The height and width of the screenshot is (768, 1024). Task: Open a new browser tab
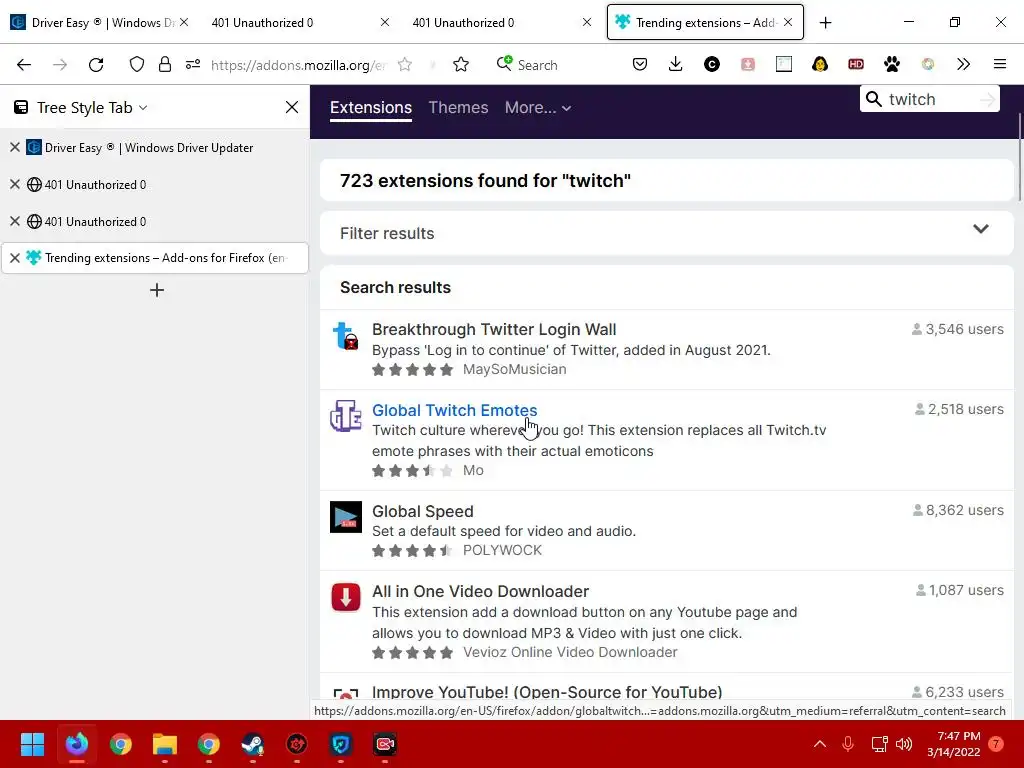(825, 23)
